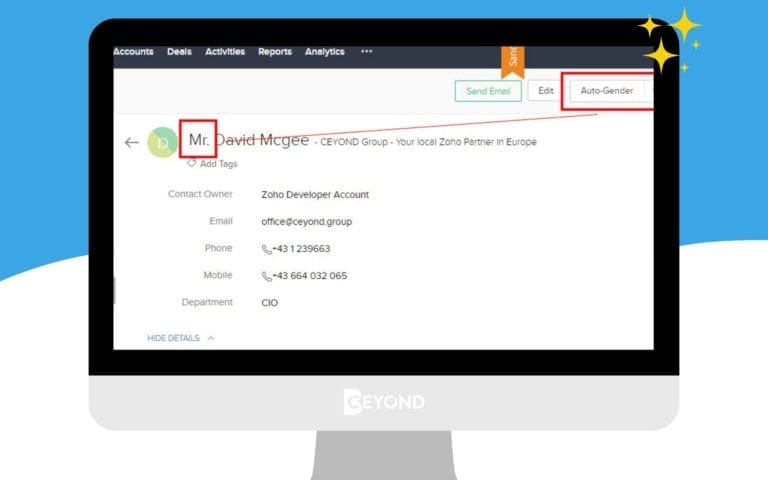Image resolution: width=768 pixels, height=480 pixels.
Task: Click the contact avatar with letter D
Action: (162, 143)
